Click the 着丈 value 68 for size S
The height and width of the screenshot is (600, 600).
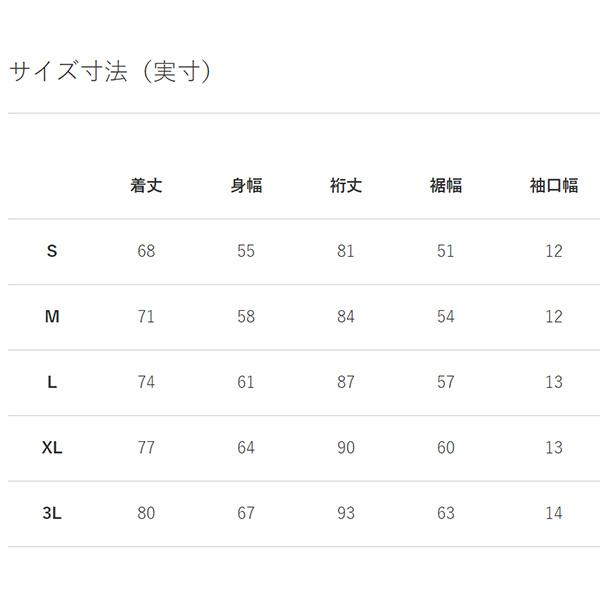pos(146,251)
